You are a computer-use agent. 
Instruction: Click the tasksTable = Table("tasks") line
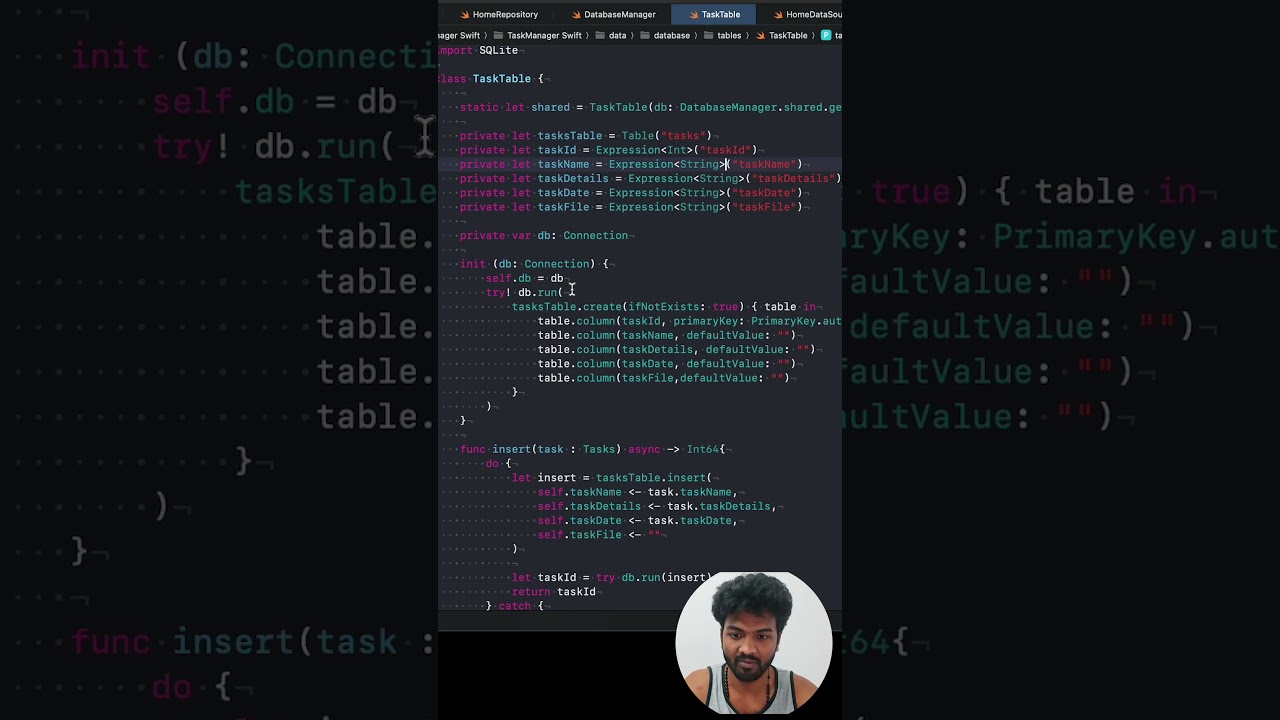(585, 135)
